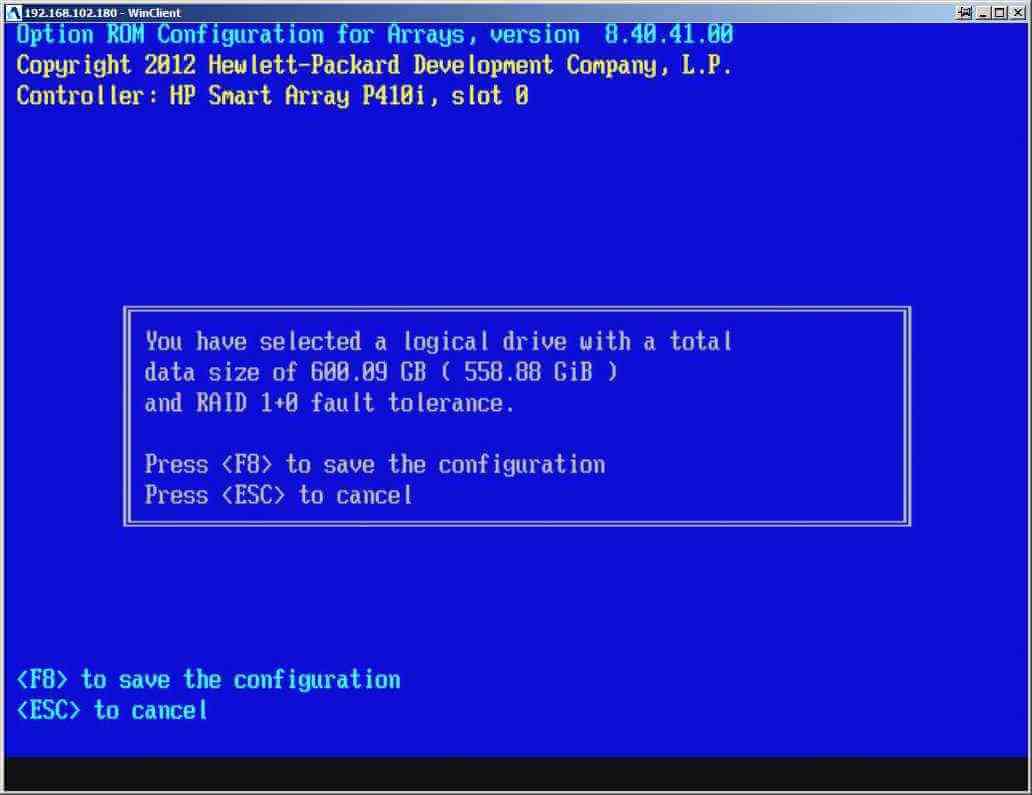Click 'You have selected a logical drive' line
The height and width of the screenshot is (795, 1032).
click(438, 342)
